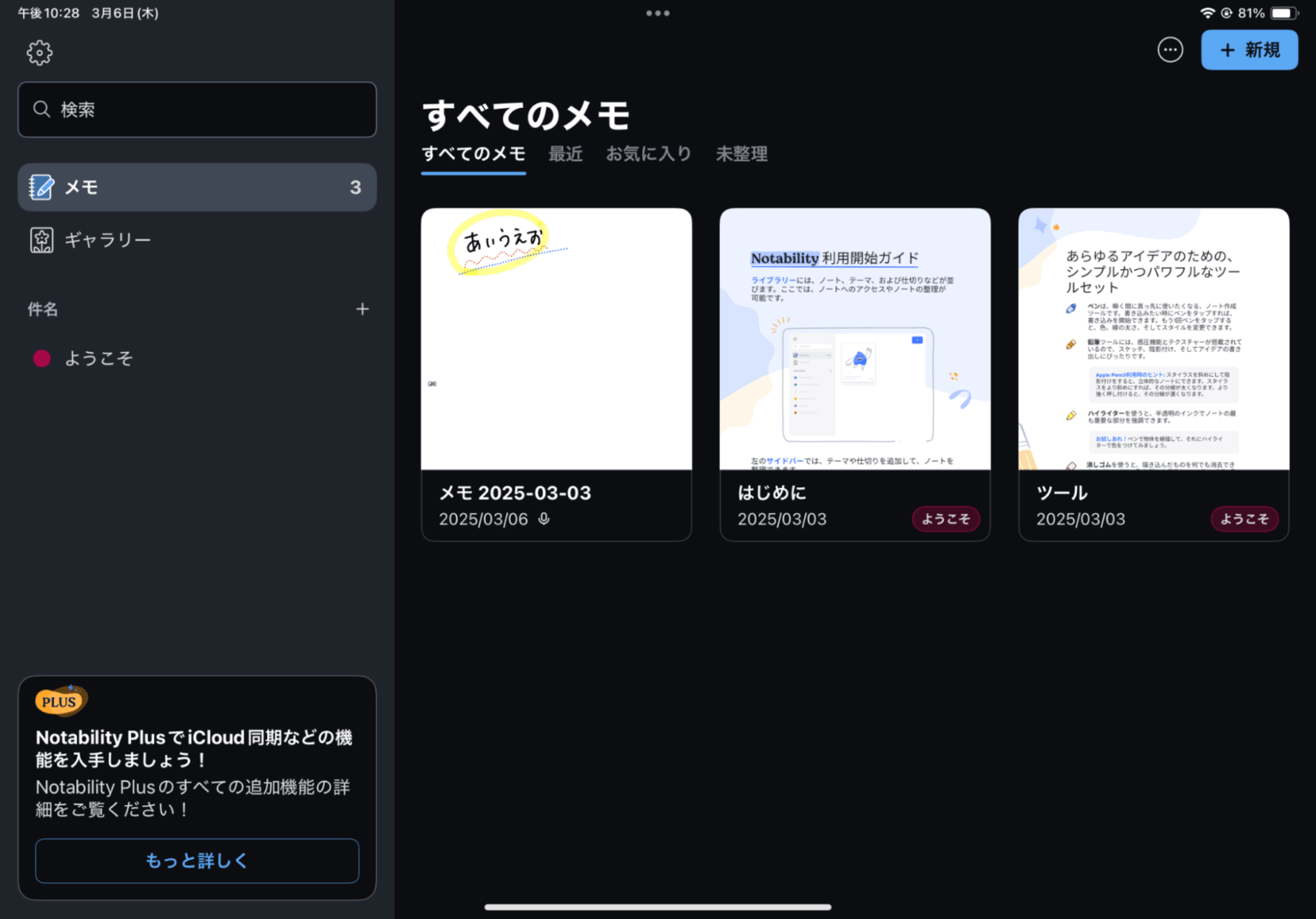Click the Notability Plus promo heading
Viewport: 1316px width, 919px height.
(194, 749)
